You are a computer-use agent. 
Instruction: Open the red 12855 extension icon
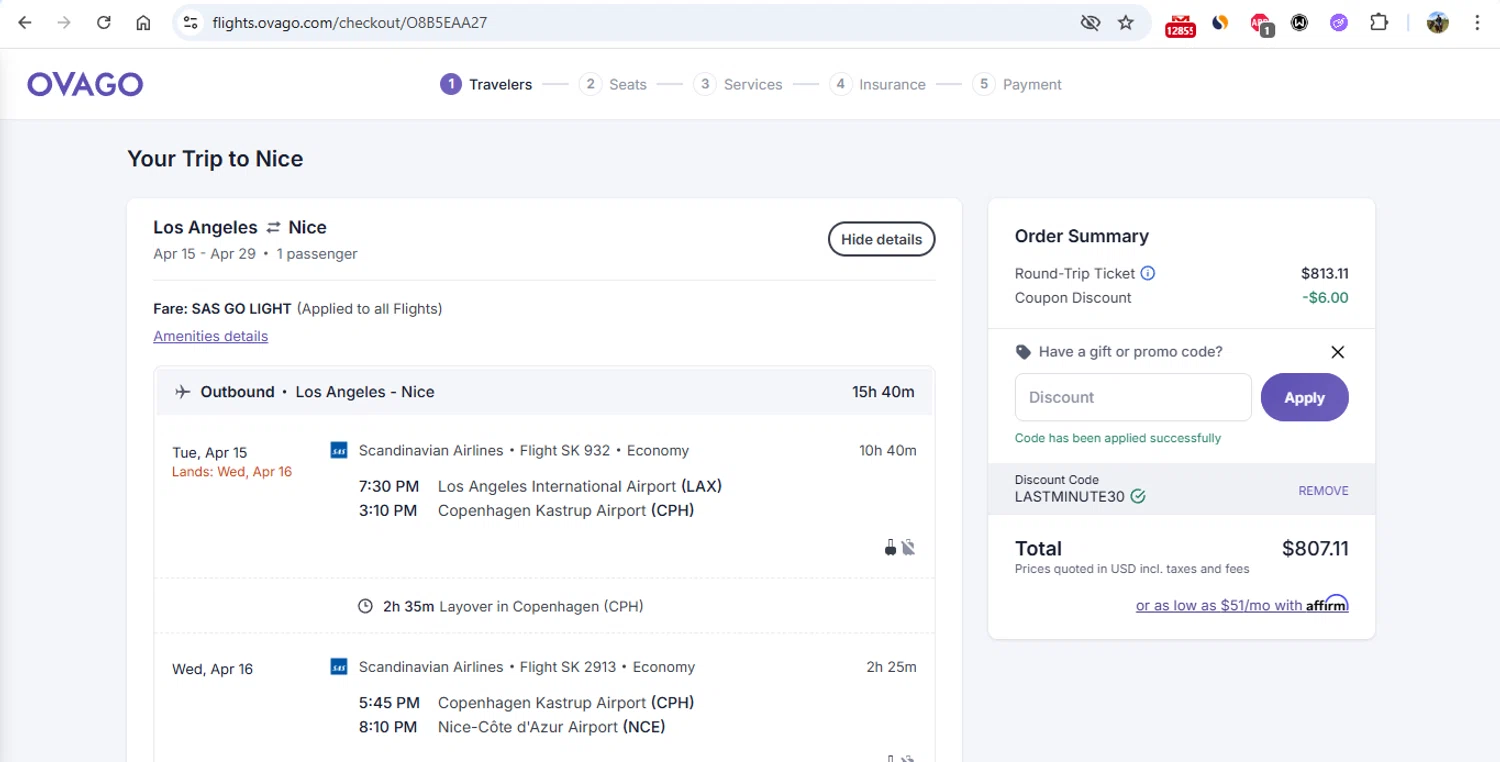tap(1180, 24)
